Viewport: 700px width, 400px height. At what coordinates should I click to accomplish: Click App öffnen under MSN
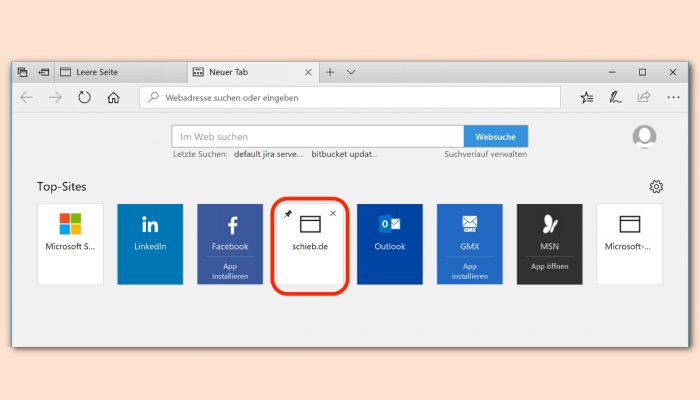(550, 267)
